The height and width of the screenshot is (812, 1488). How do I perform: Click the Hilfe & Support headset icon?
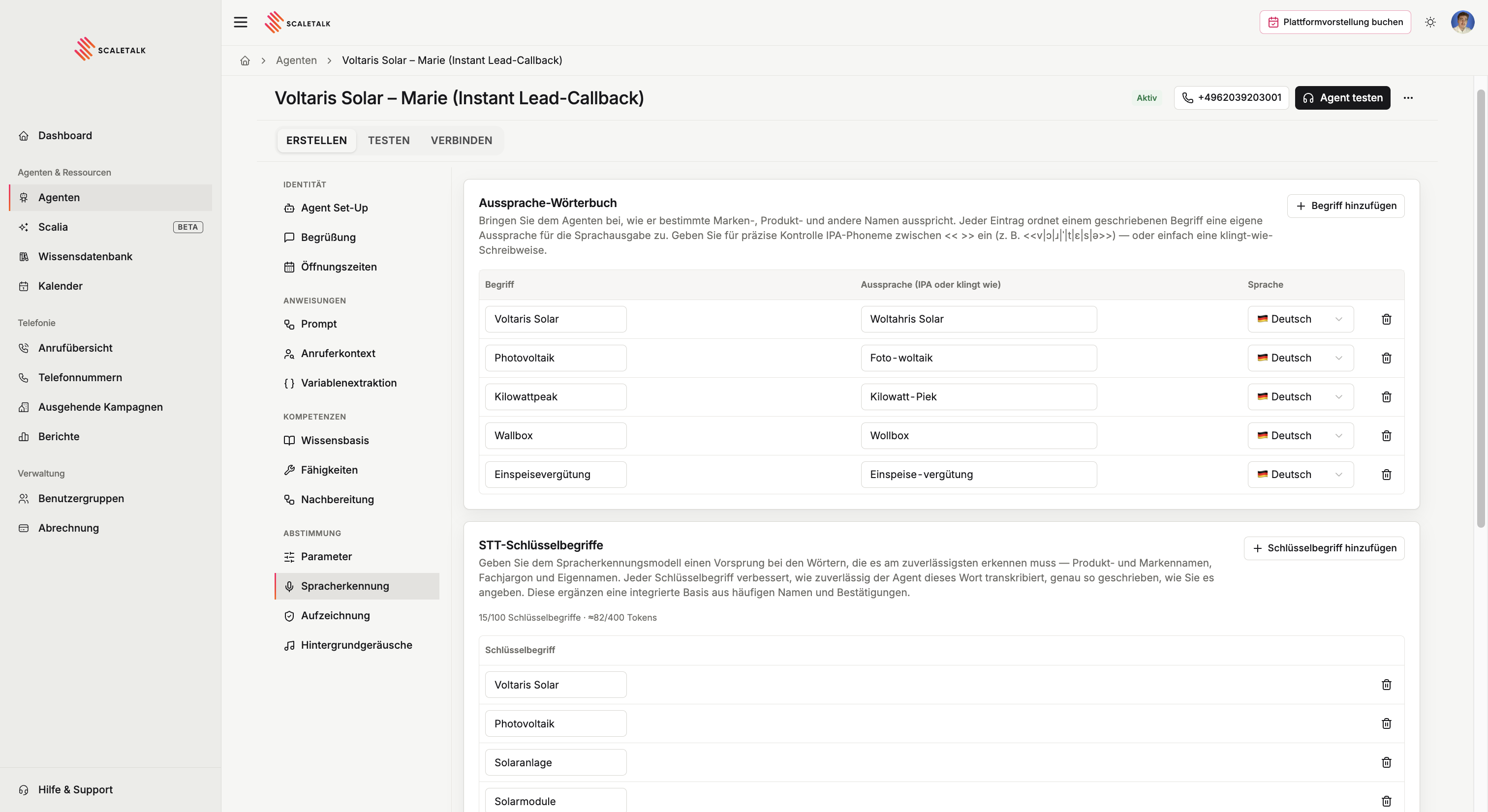point(24,790)
